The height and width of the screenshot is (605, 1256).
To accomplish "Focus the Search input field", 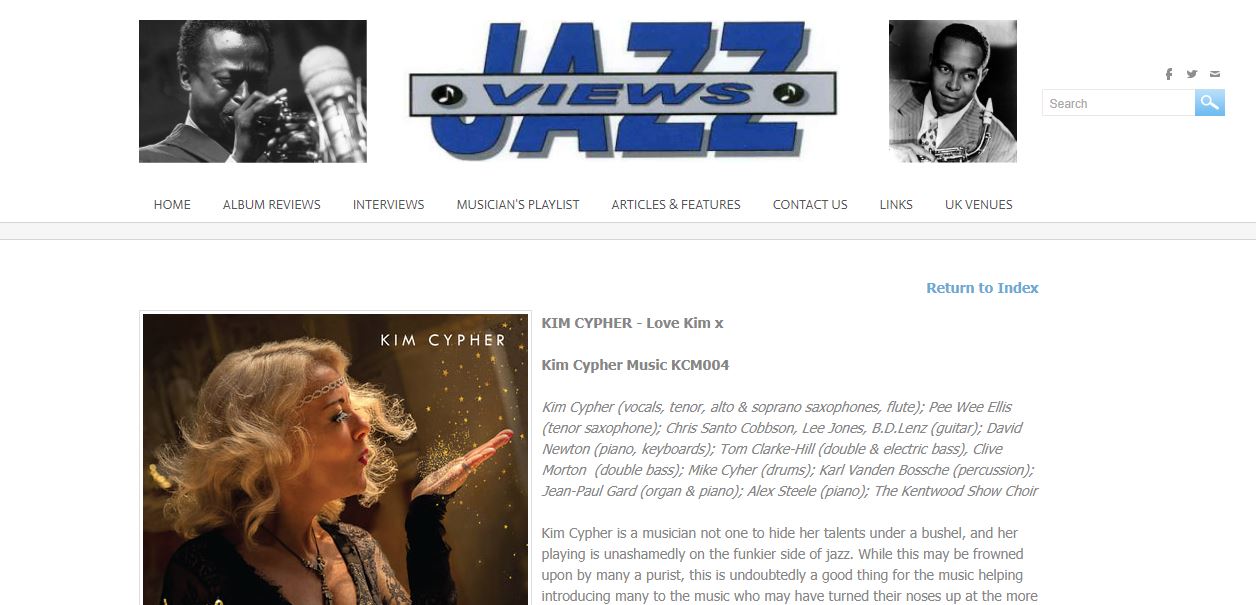I will pos(1118,103).
